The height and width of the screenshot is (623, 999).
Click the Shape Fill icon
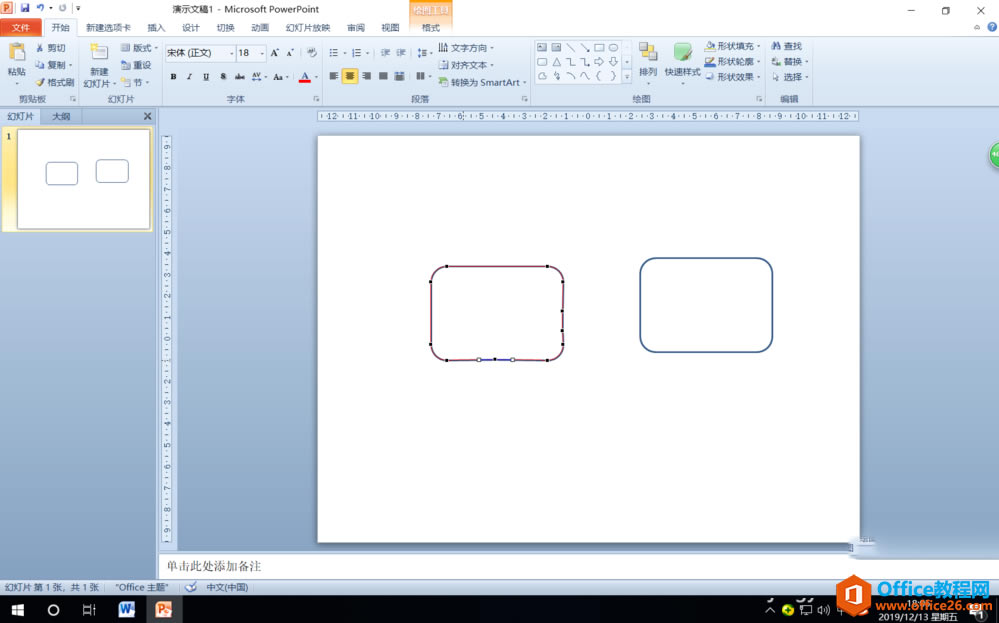(x=710, y=46)
